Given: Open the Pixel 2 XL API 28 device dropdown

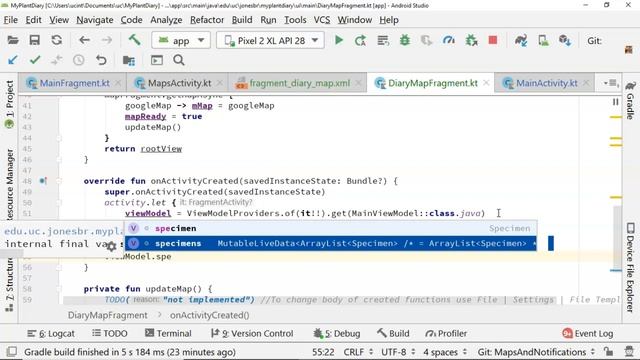Looking at the screenshot, I should click(270, 40).
